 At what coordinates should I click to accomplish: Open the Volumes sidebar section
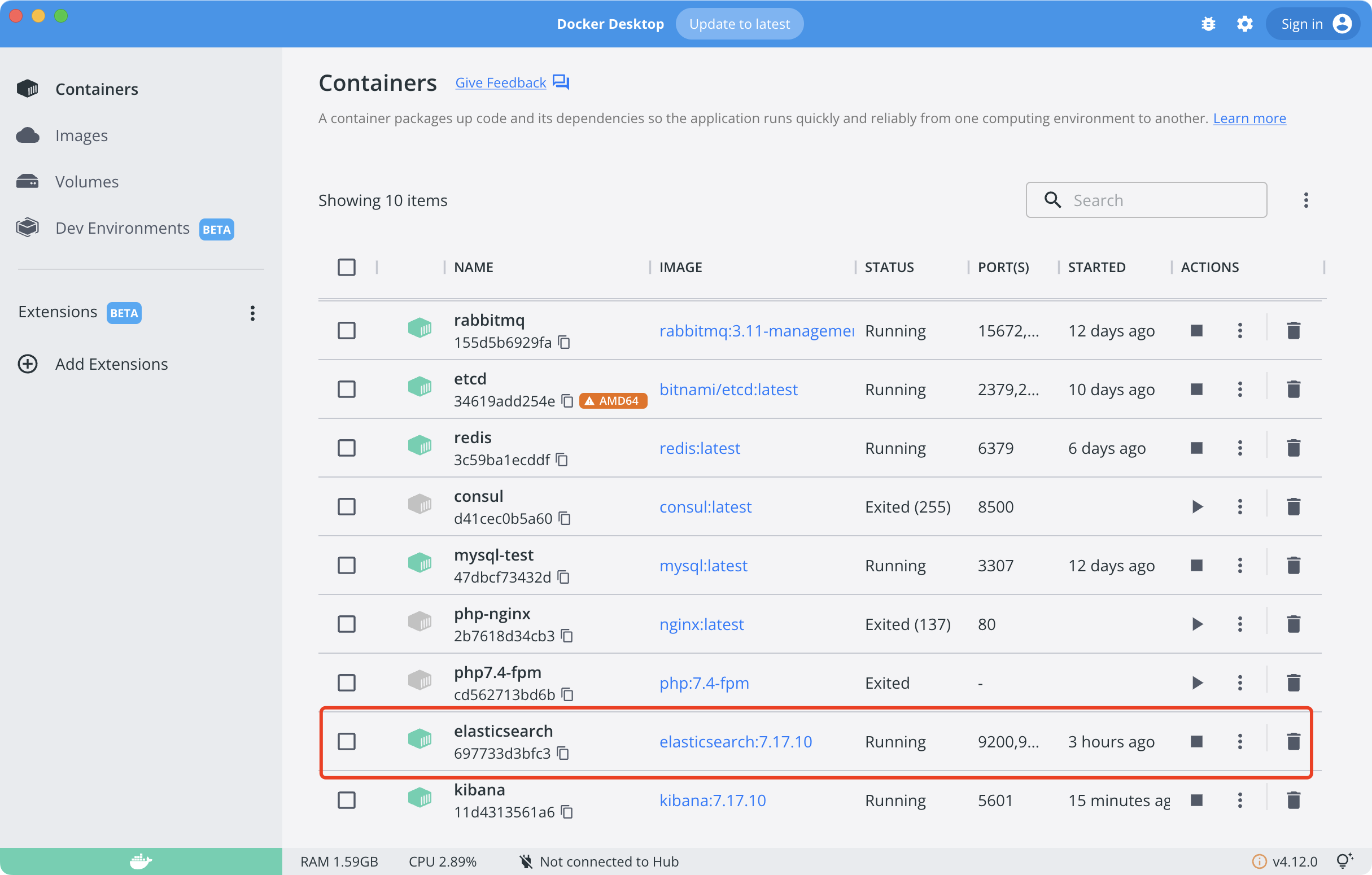point(87,181)
